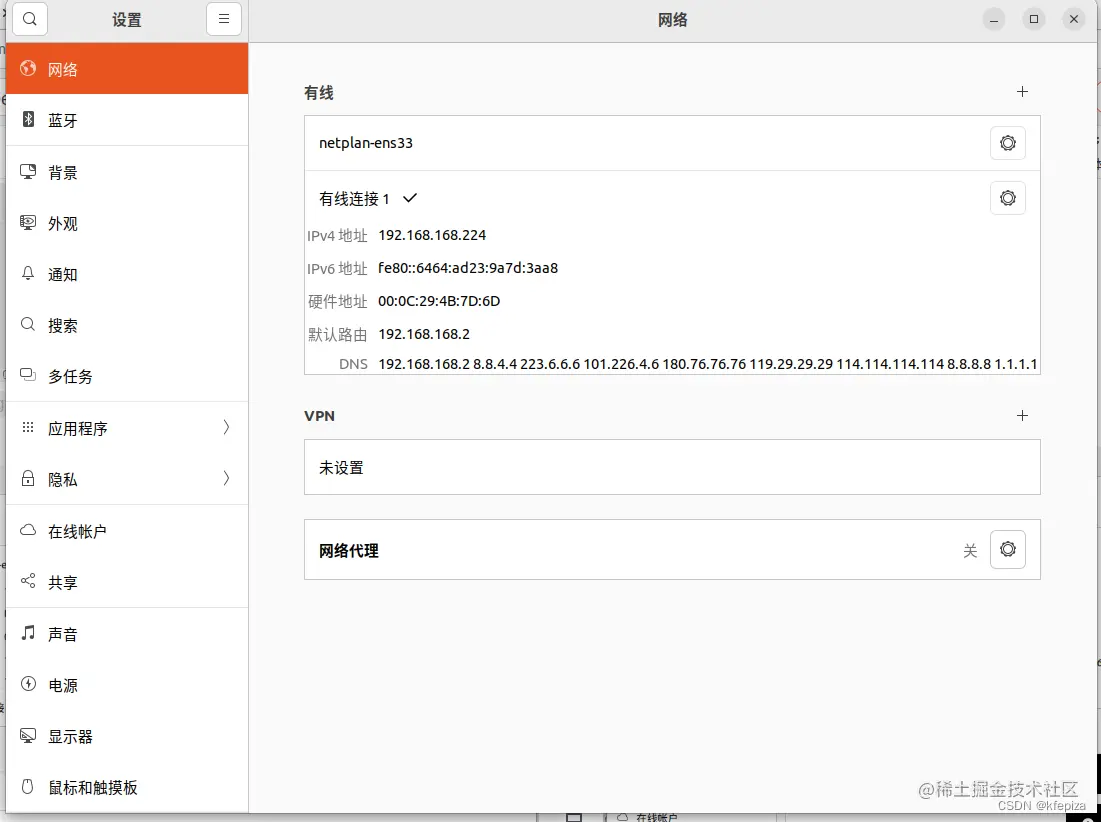Open the 电源 settings panel

tap(61, 685)
